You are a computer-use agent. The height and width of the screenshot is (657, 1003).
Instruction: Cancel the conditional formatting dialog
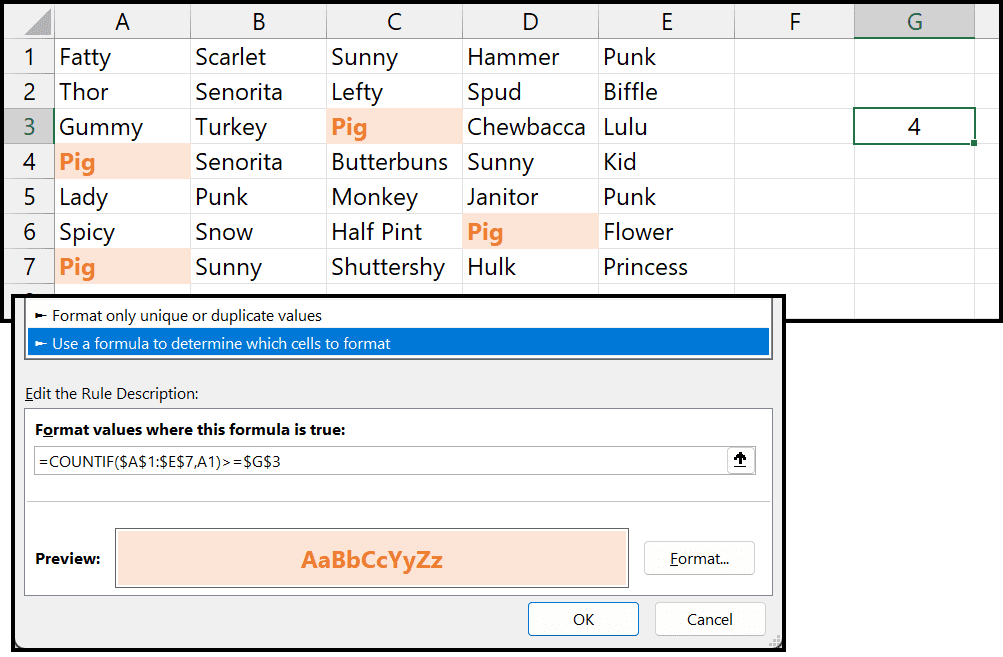[x=709, y=618]
